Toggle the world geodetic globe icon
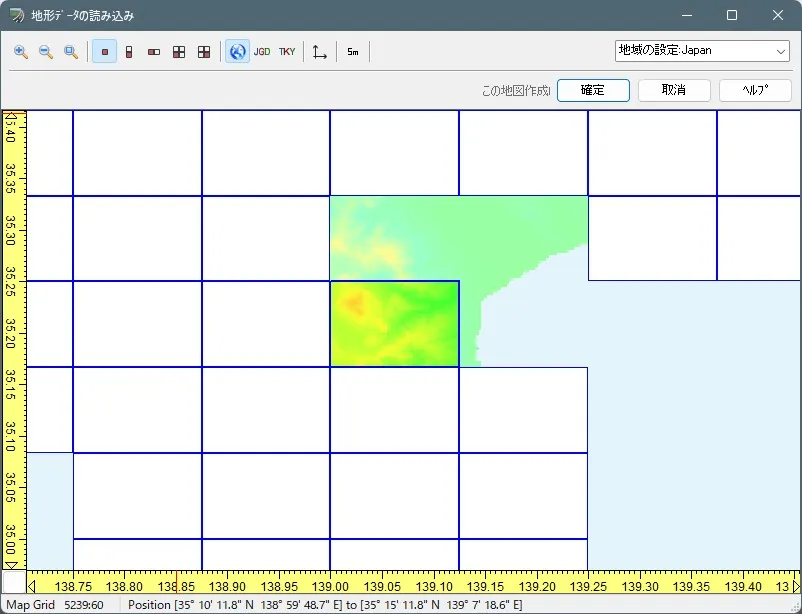The image size is (802, 614). click(x=237, y=51)
